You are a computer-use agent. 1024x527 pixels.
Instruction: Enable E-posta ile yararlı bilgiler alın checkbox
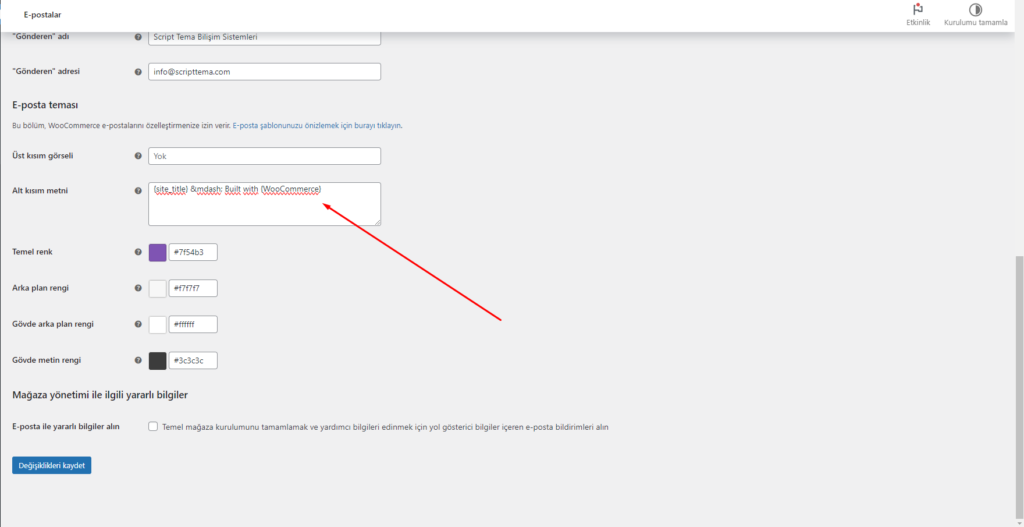153,426
